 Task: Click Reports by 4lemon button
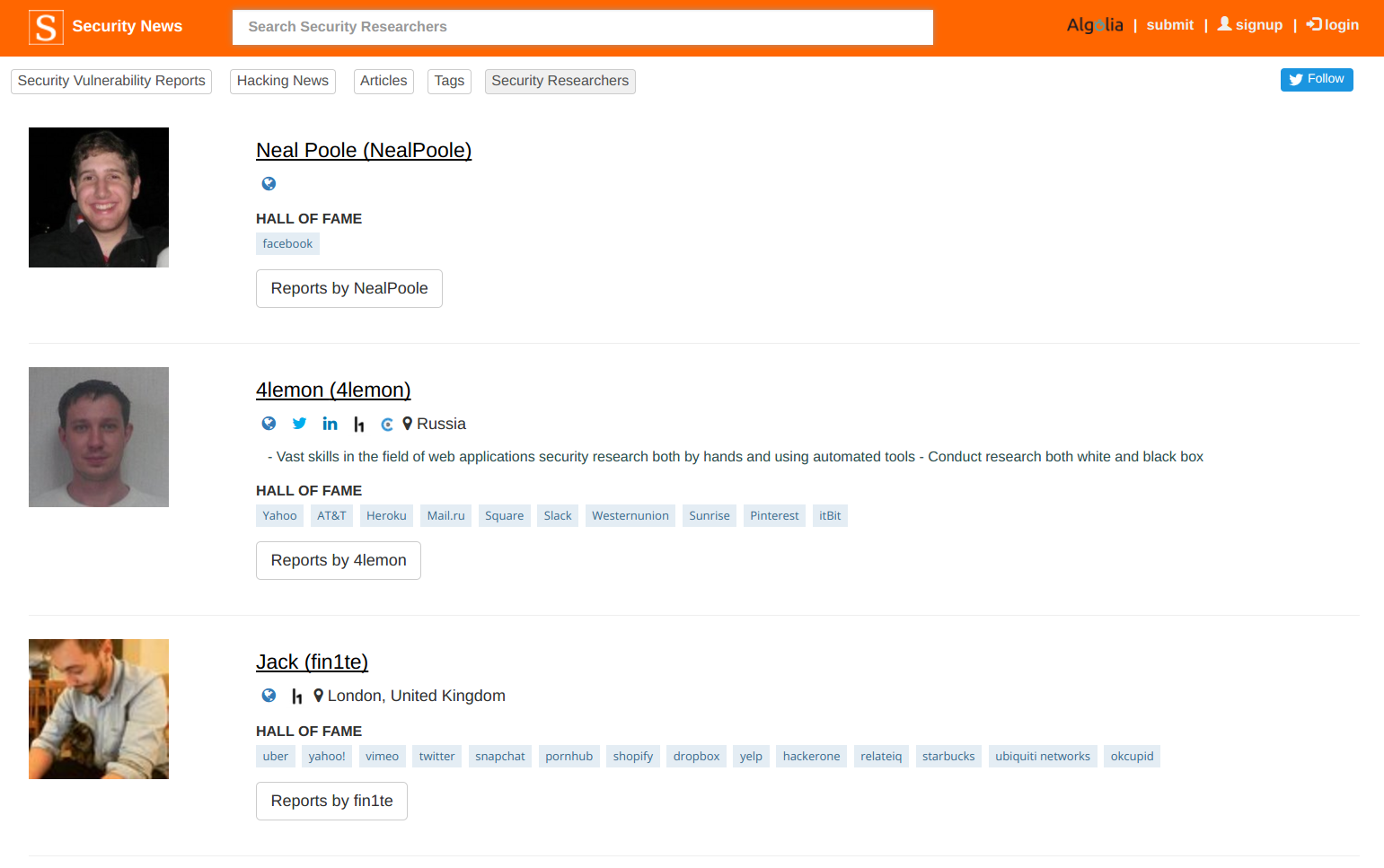[x=339, y=561]
